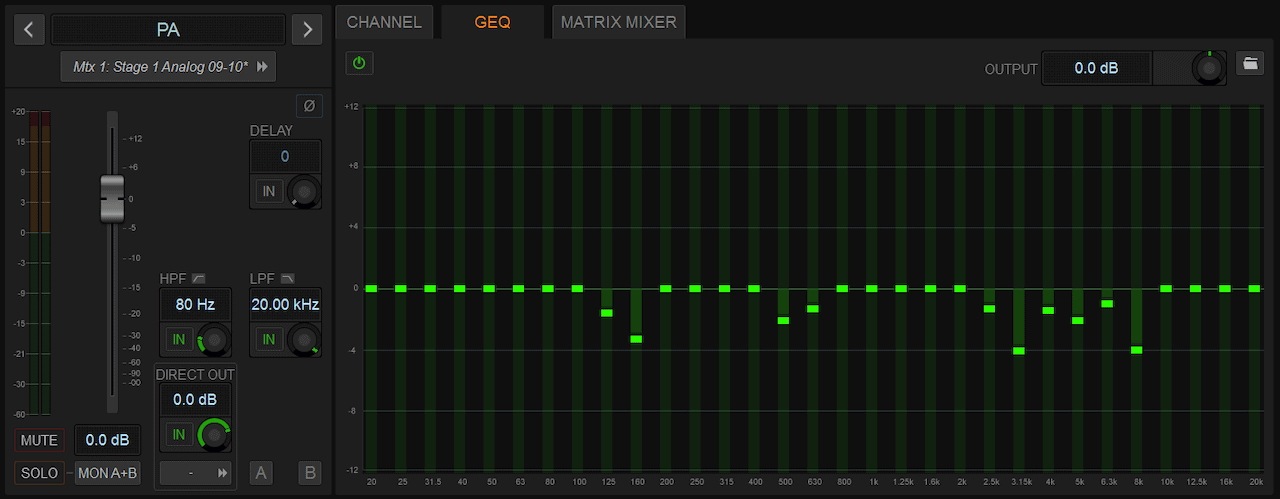Toggle the GEQ power button

point(359,63)
